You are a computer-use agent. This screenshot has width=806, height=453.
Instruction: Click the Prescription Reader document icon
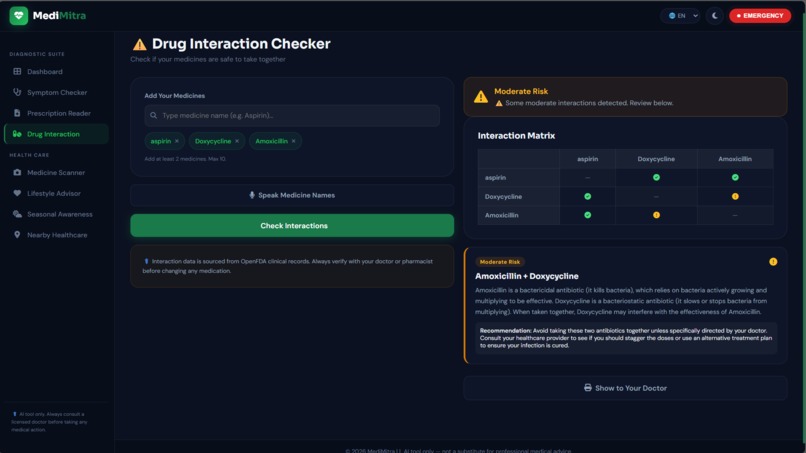tap(17, 113)
